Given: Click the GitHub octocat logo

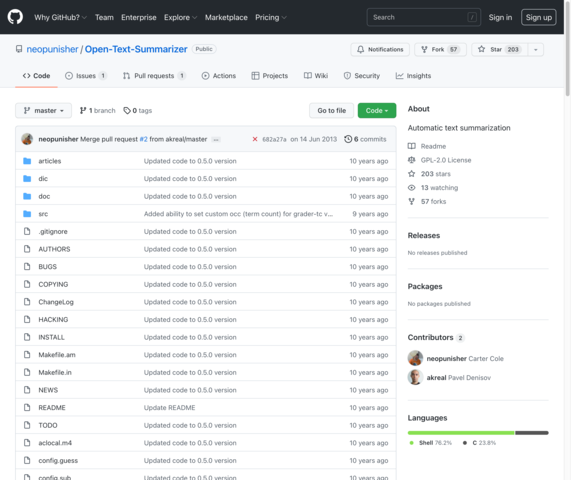Looking at the screenshot, I should pos(15,17).
